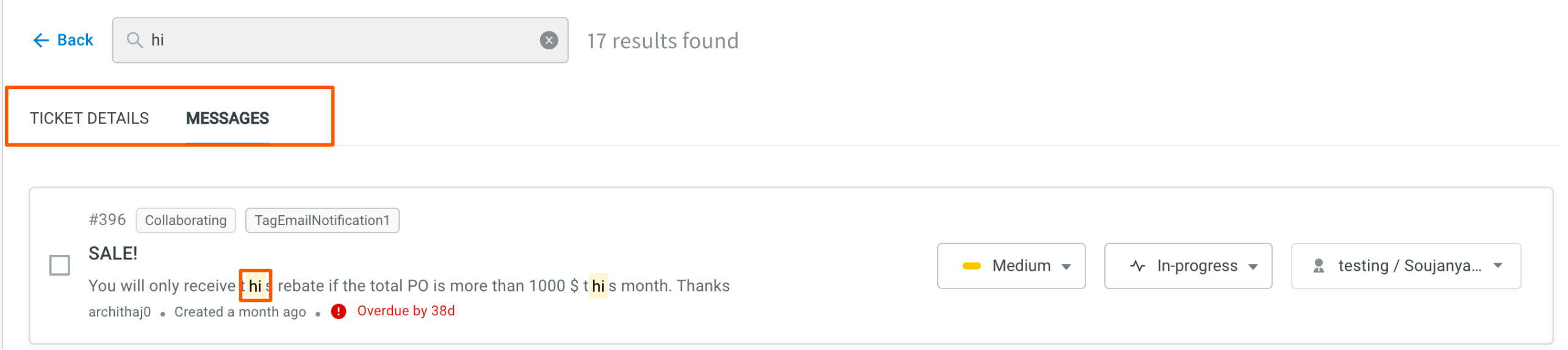Click the TagEmailNotification1 tag
Image resolution: width=1568 pixels, height=350 pixels.
tap(322, 221)
